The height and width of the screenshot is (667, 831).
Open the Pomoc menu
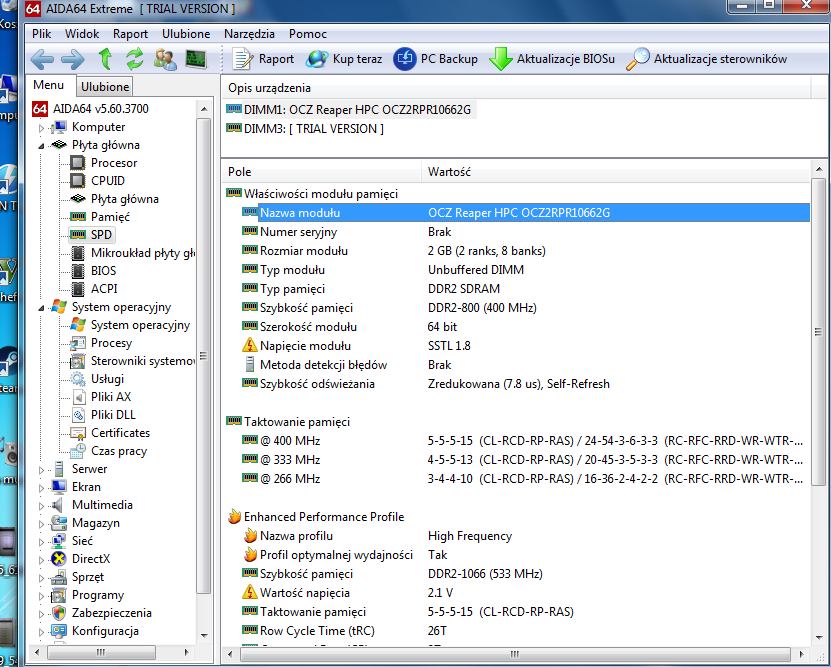307,34
